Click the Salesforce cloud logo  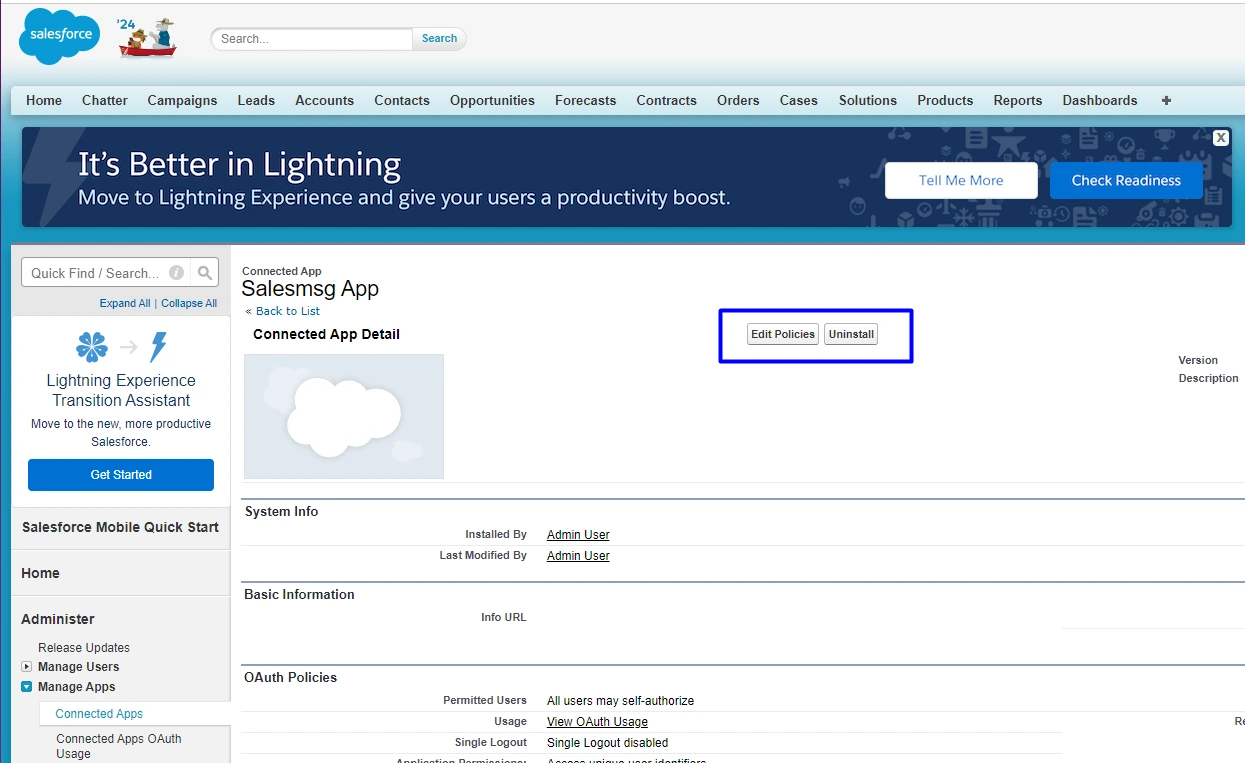(x=60, y=35)
